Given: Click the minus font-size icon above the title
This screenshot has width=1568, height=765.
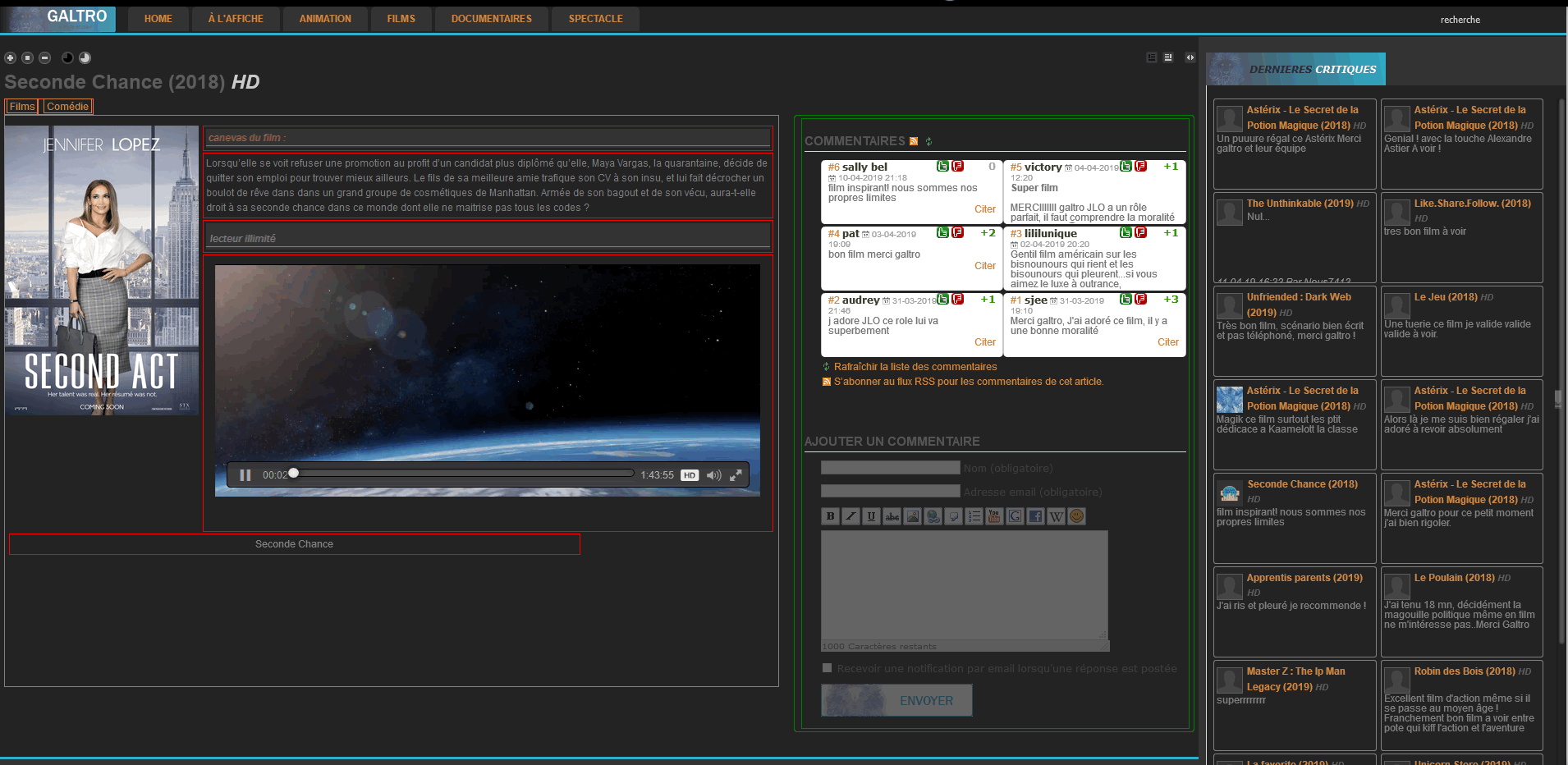Looking at the screenshot, I should (45, 57).
